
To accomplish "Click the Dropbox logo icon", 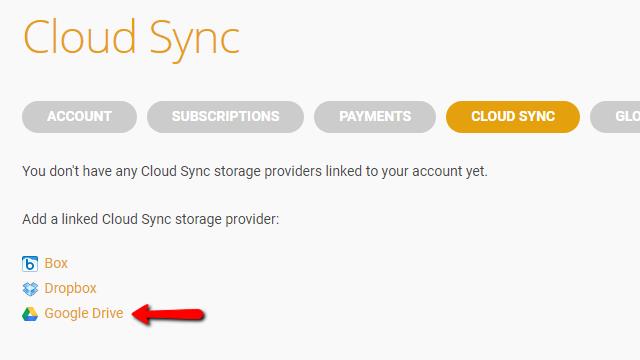I will click(x=30, y=289).
